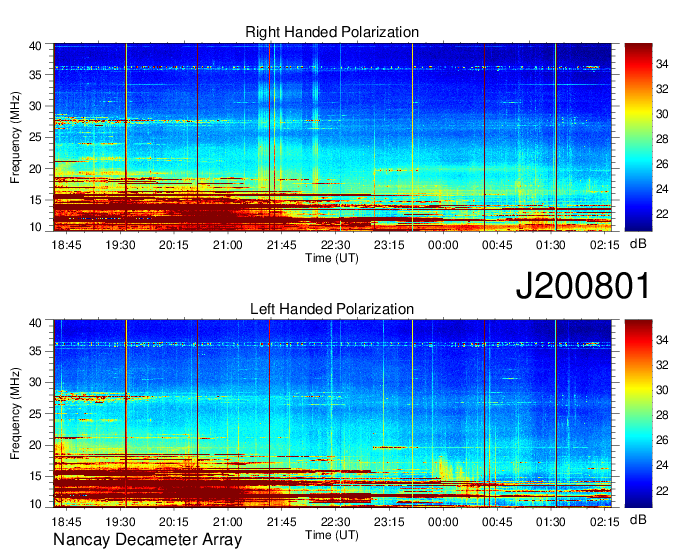The width and height of the screenshot is (680, 552).
Task: Click dB unit beside Right Handed color bar
Action: click(638, 244)
